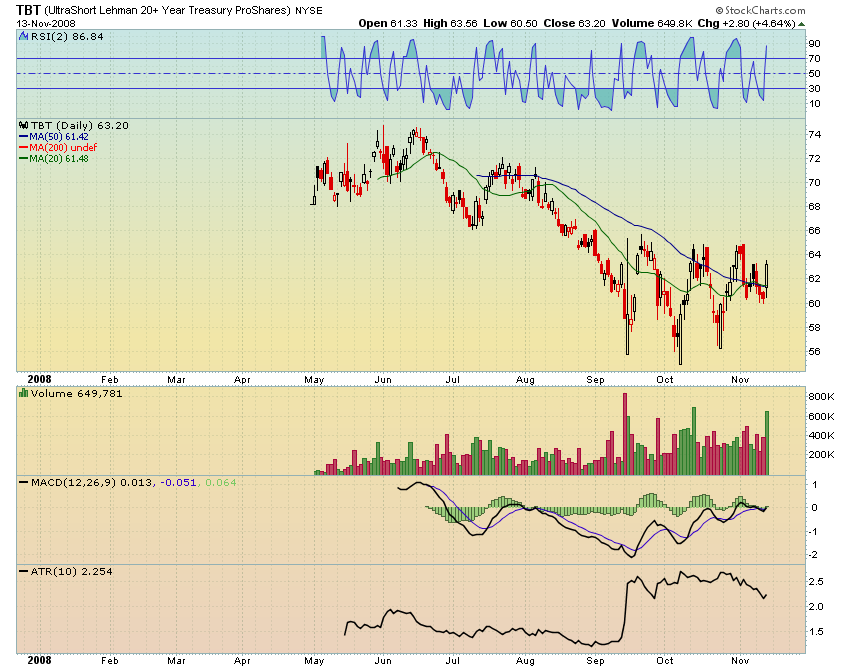Click the 1.5 label on the ATR axis

point(816,632)
